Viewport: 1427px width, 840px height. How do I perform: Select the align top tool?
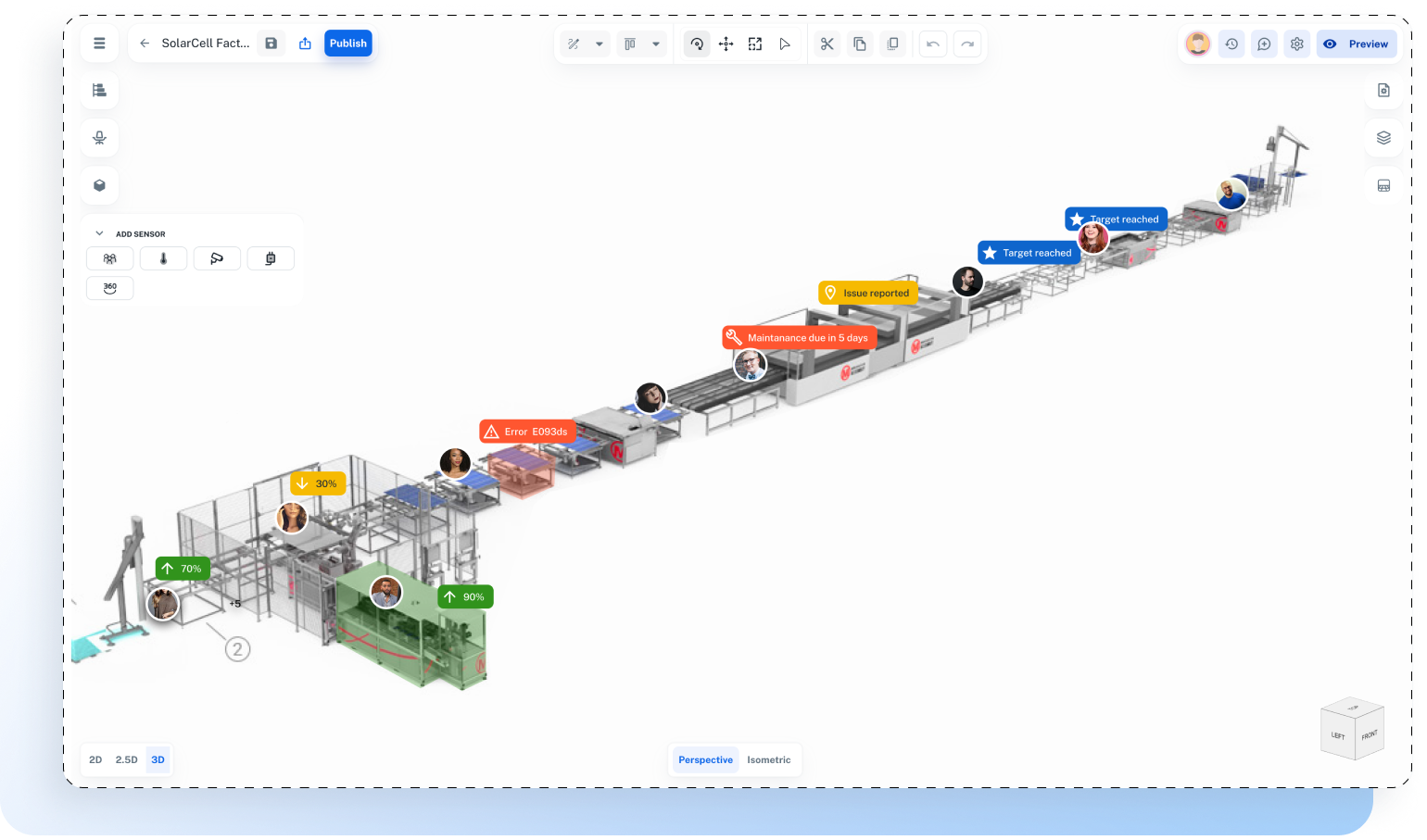pos(630,44)
